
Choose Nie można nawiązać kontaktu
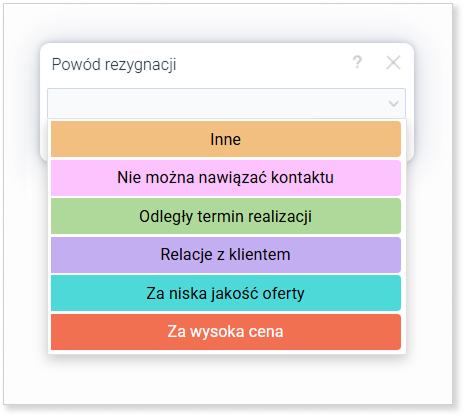point(226,178)
